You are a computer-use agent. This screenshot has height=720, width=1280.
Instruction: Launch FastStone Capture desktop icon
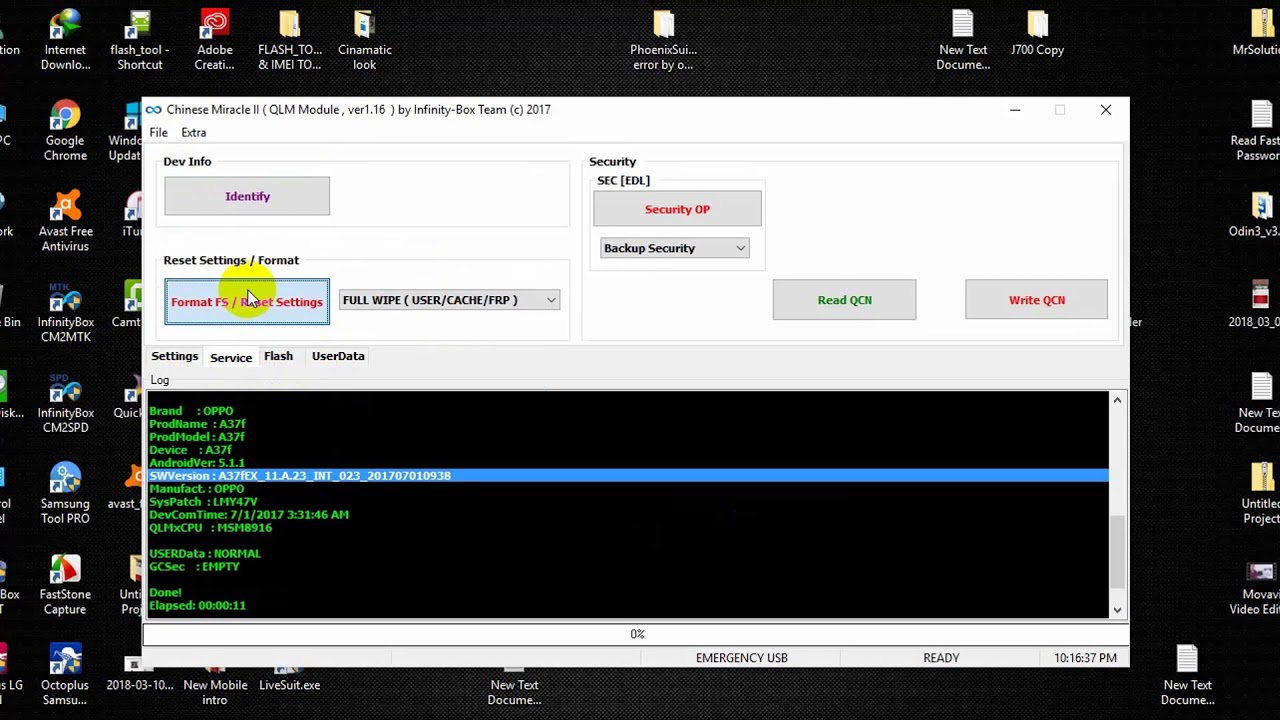coord(65,585)
